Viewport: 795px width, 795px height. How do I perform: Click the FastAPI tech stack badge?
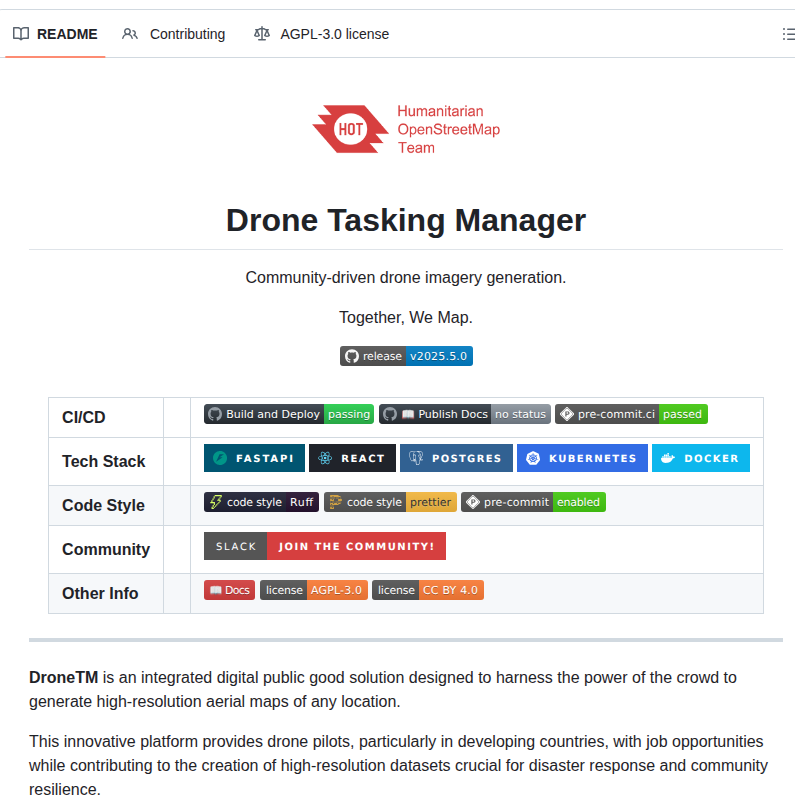tap(254, 458)
